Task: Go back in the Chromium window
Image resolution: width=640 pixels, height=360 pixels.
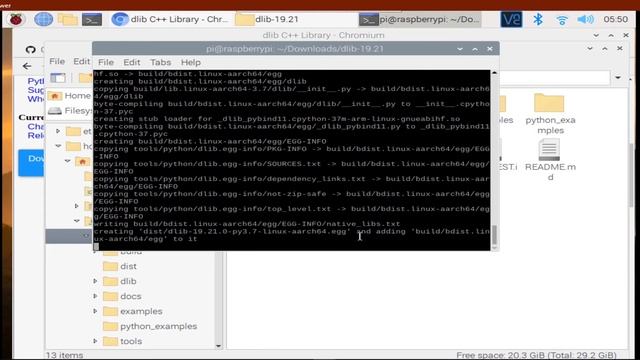Action: click(x=27, y=66)
